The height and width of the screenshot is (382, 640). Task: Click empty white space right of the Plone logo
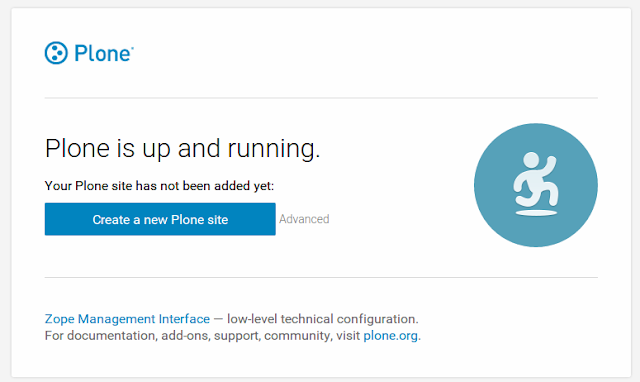327,53
